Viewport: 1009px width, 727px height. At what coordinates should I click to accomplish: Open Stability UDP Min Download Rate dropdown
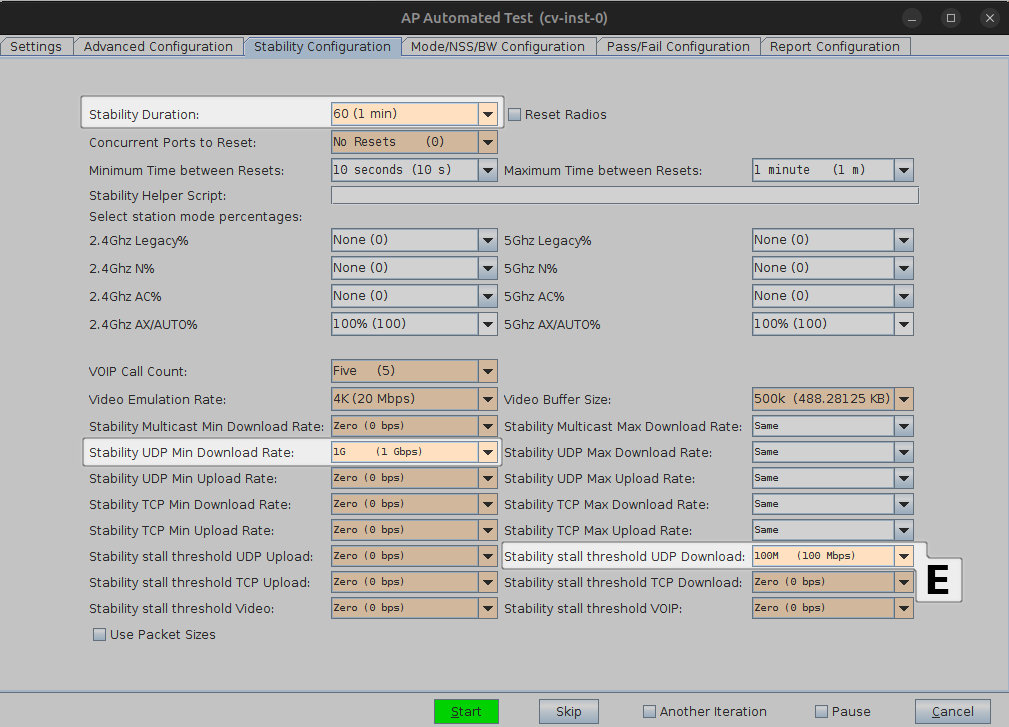pos(487,452)
